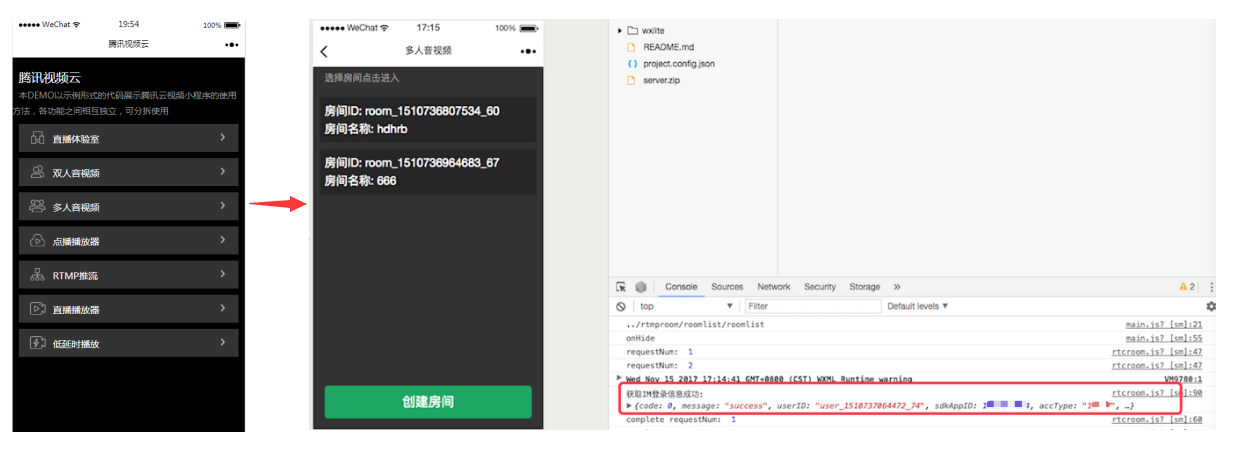Viewport: 1237px width, 462px height.
Task: Open the main.js? [sm]:21 source link
Action: point(1164,324)
